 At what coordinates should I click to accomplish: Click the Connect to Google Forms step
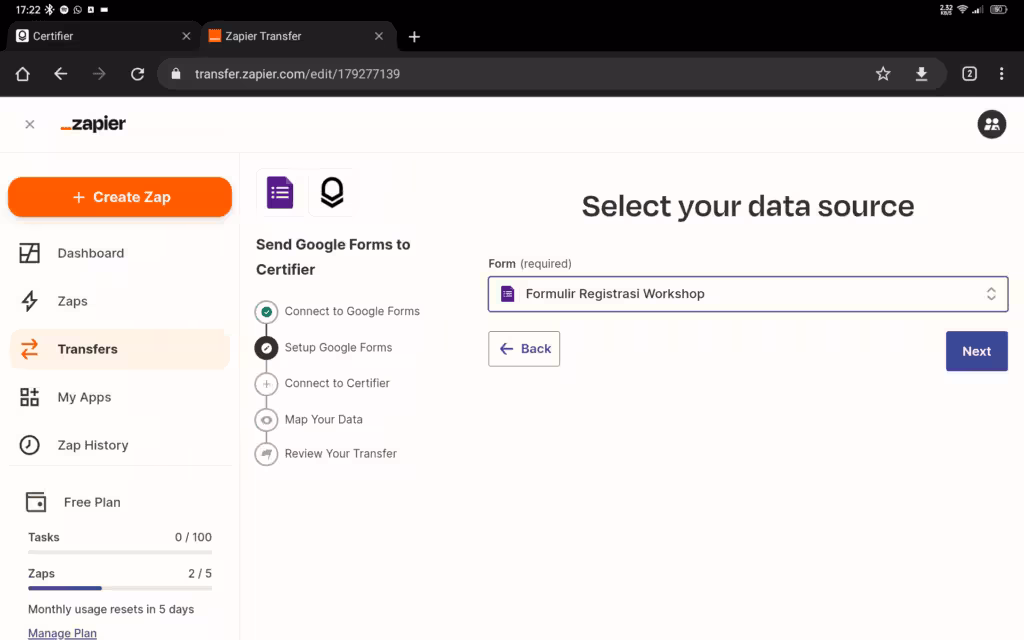click(x=352, y=312)
